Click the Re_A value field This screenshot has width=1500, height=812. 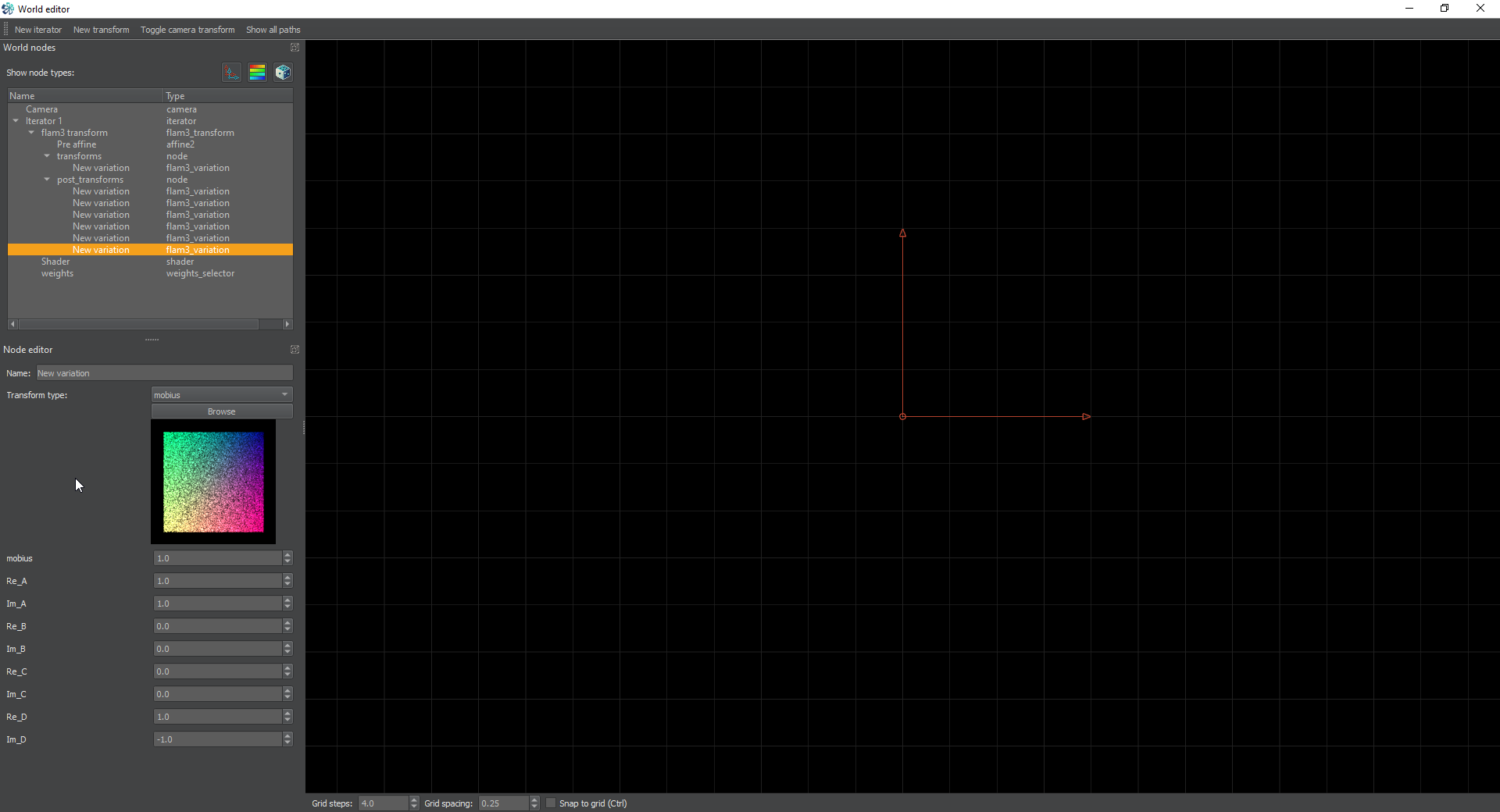[217, 581]
